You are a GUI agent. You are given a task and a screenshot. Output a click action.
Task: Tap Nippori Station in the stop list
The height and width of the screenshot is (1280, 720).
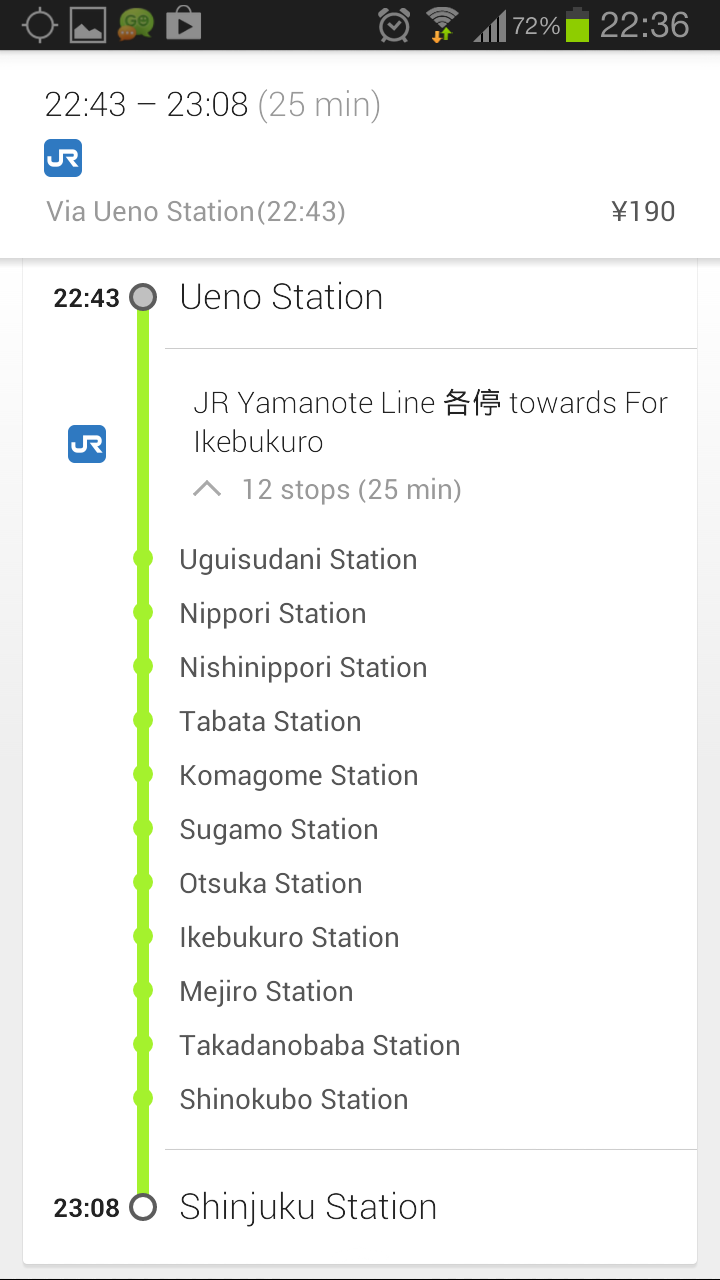point(273,613)
